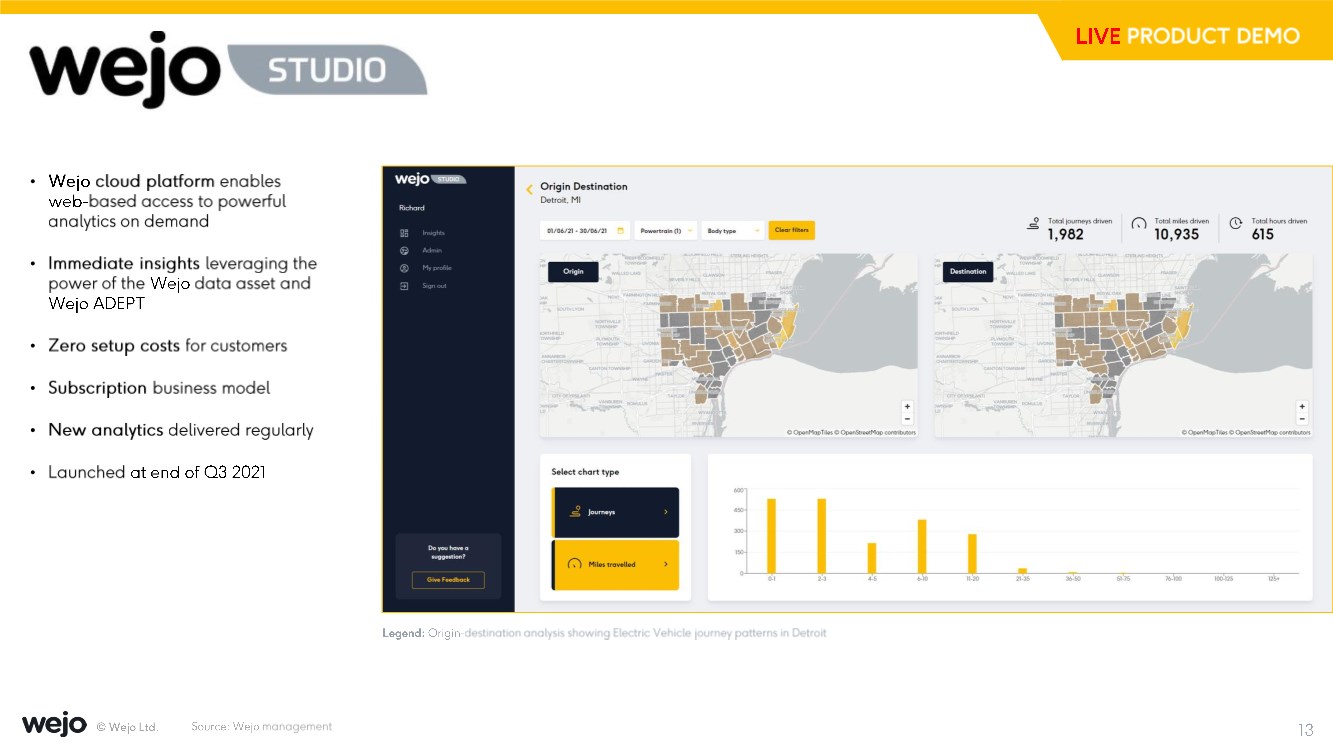This screenshot has width=1333, height=750.
Task: Click the OpenStreetMap contributors link on Origin map
Action: coord(876,432)
